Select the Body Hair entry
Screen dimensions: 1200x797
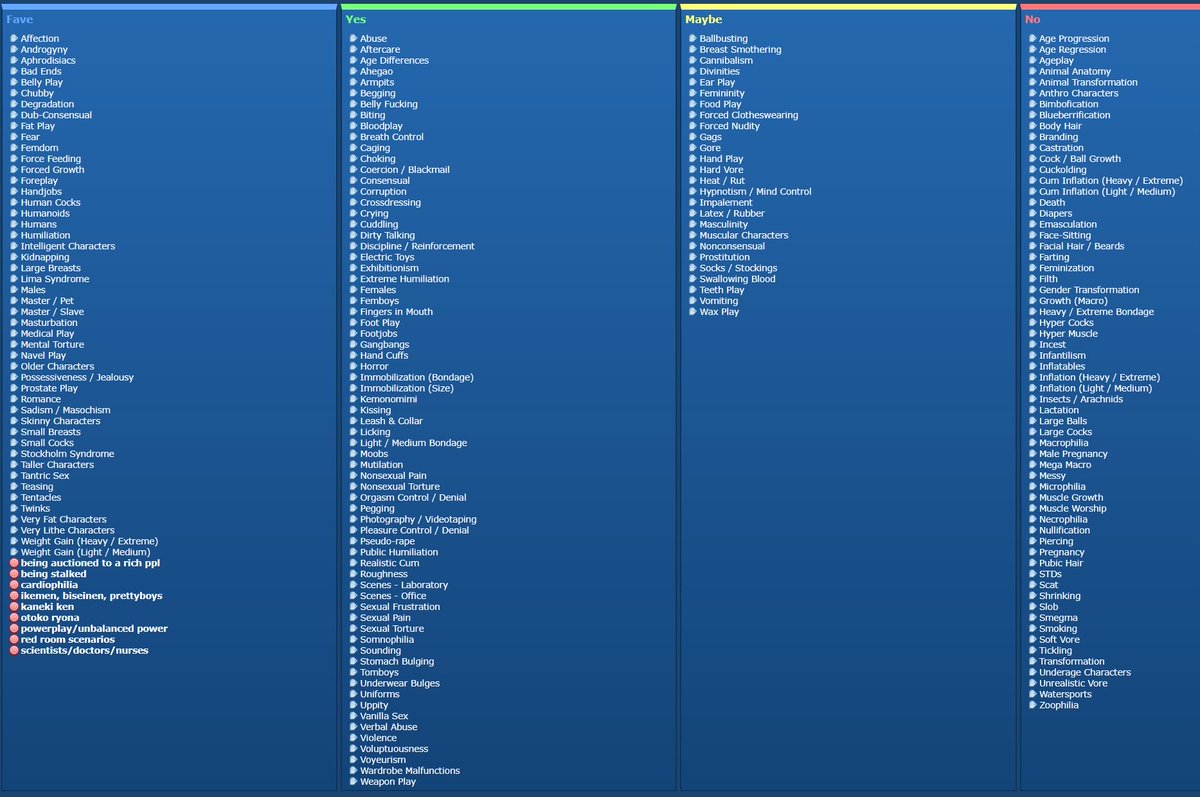(1060, 126)
